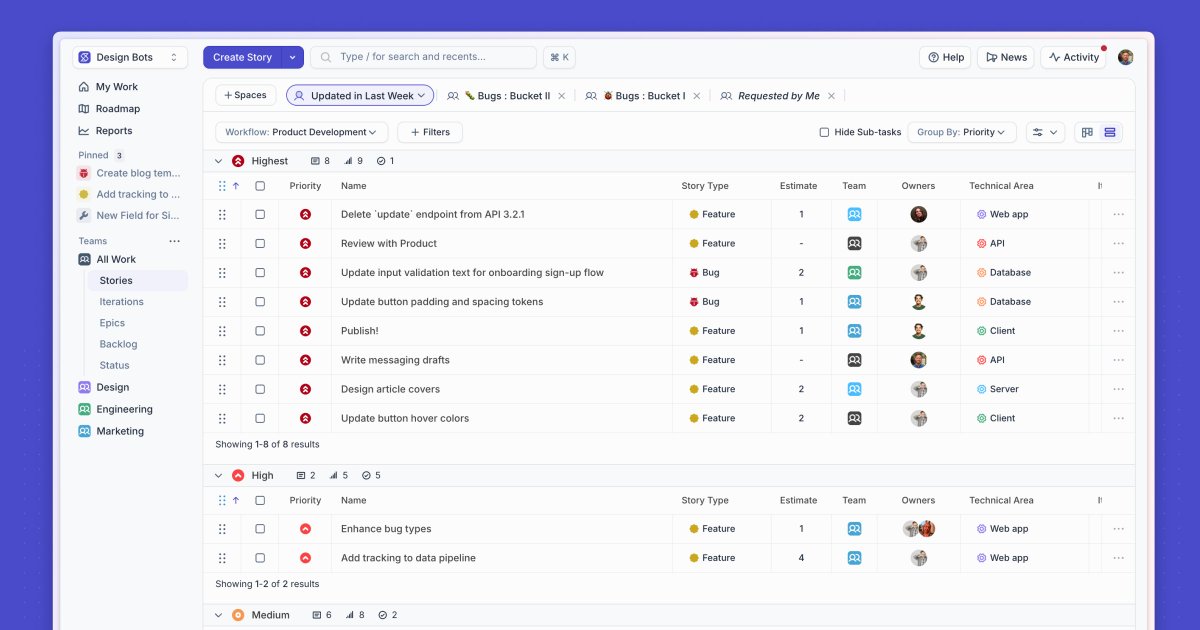This screenshot has height=630, width=1200.
Task: Open the Status page in sidebar
Action: click(115, 366)
